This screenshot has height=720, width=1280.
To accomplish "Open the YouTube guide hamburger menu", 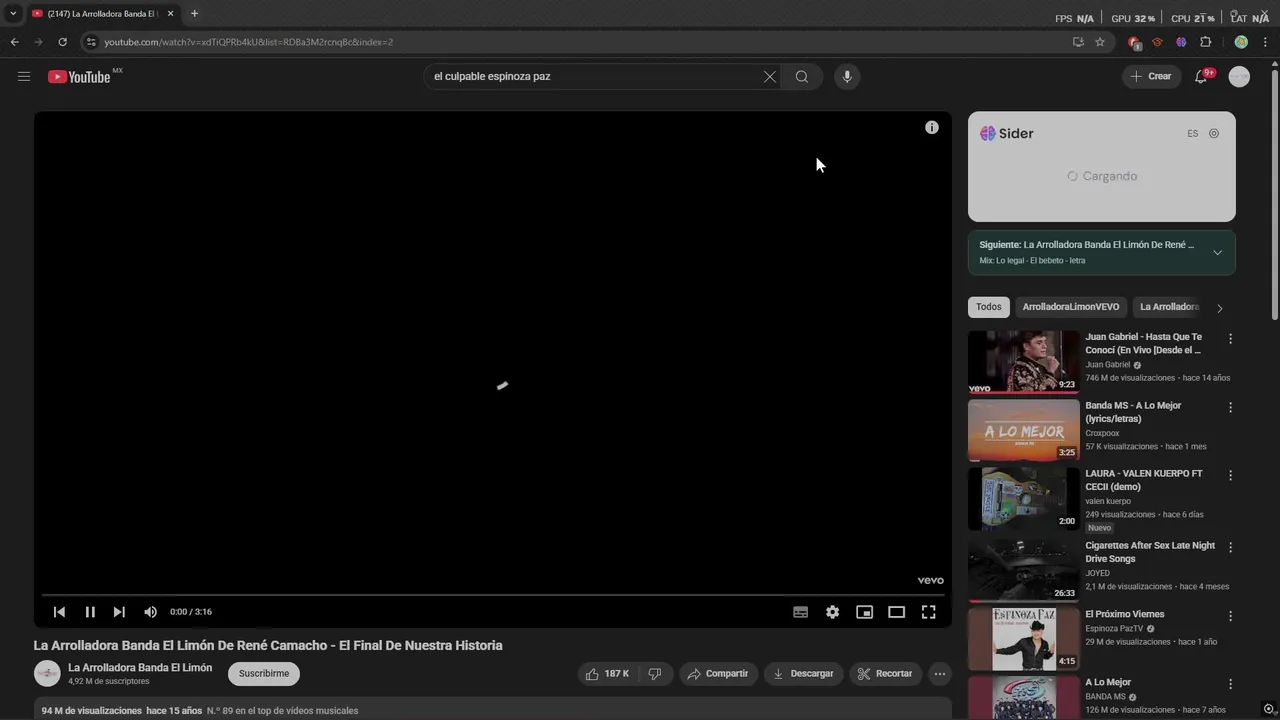I will [24, 76].
